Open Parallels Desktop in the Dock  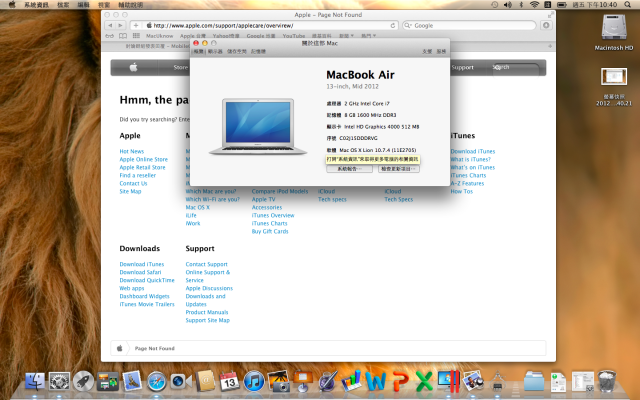[x=449, y=382]
